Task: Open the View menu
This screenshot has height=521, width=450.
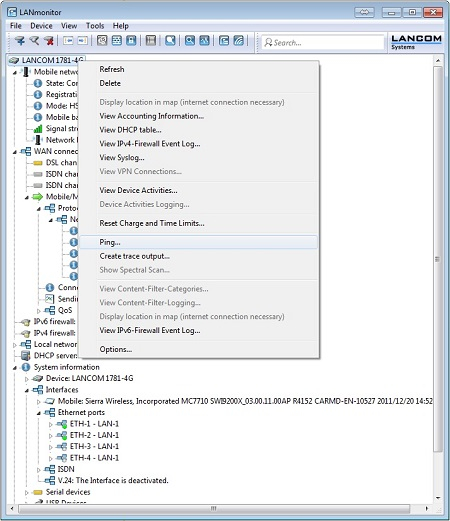Action: coord(69,26)
